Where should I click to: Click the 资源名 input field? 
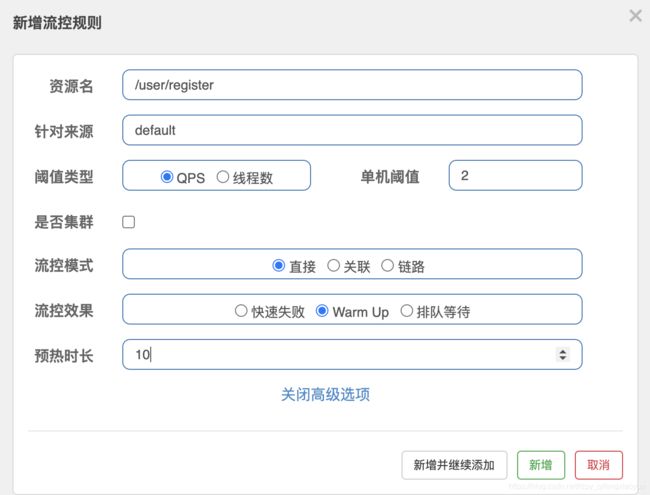352,85
